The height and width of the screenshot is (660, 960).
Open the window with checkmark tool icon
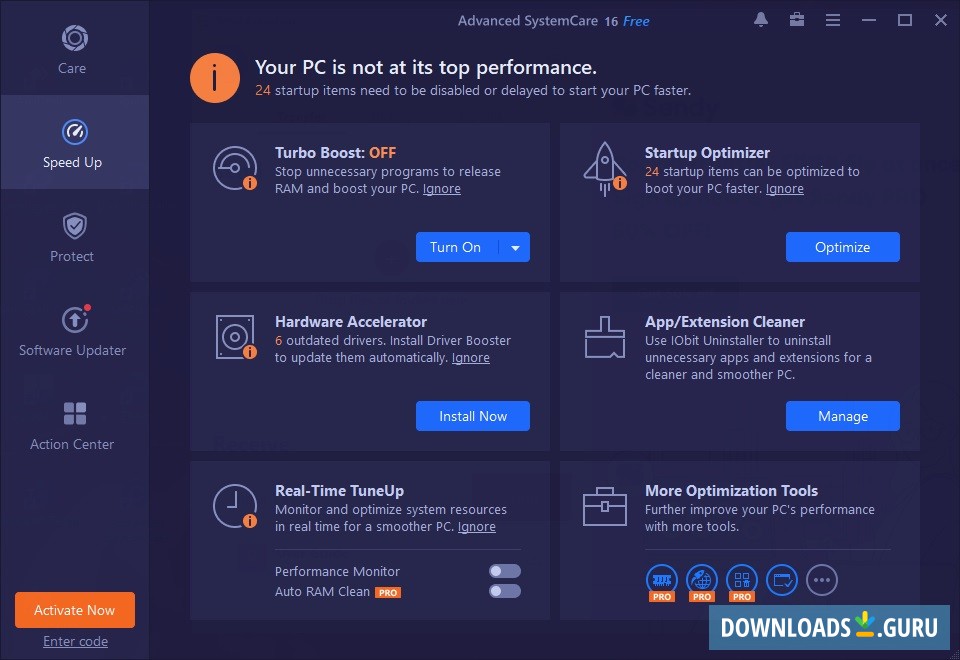click(782, 580)
